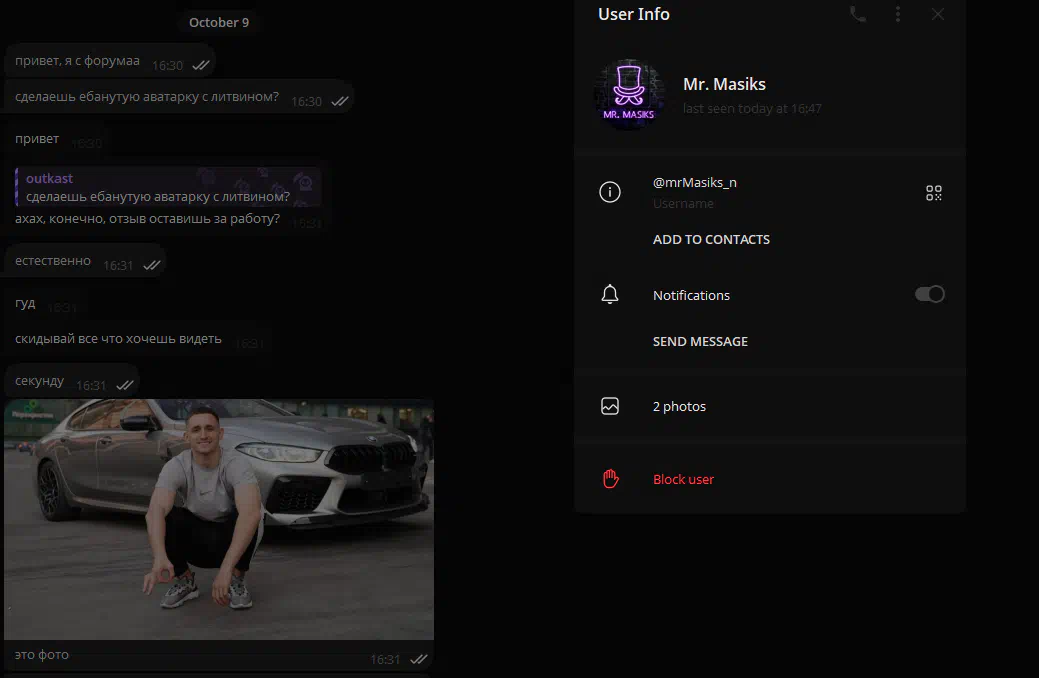Screen dimensions: 1039x678
Task: Click the October 9 date badge
Action: (x=219, y=23)
